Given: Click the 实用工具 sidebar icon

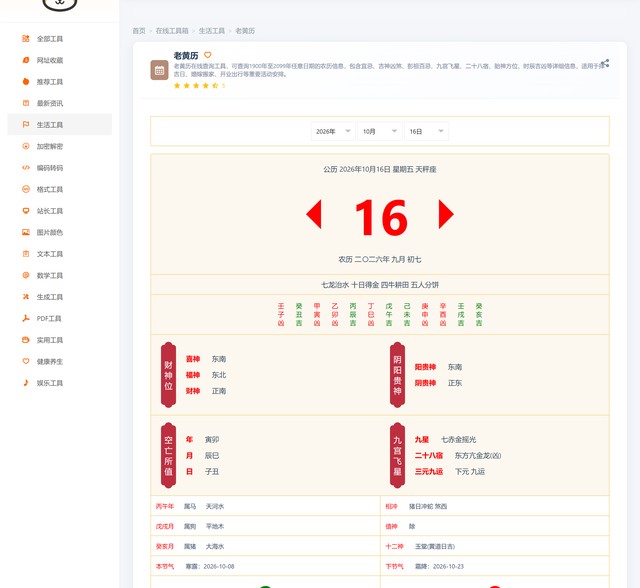Looking at the screenshot, I should 26,340.
